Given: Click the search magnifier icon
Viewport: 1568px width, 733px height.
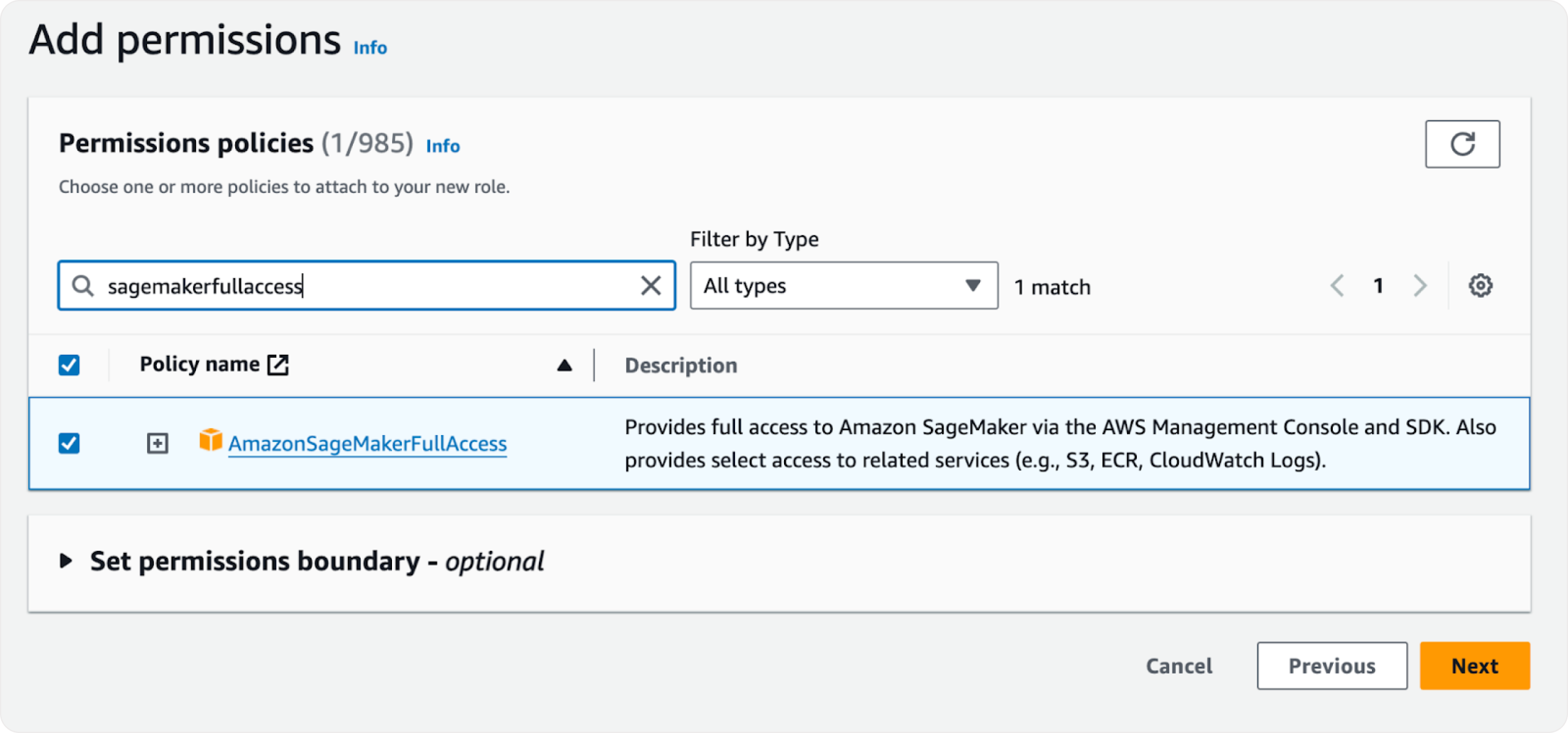Looking at the screenshot, I should coord(83,286).
